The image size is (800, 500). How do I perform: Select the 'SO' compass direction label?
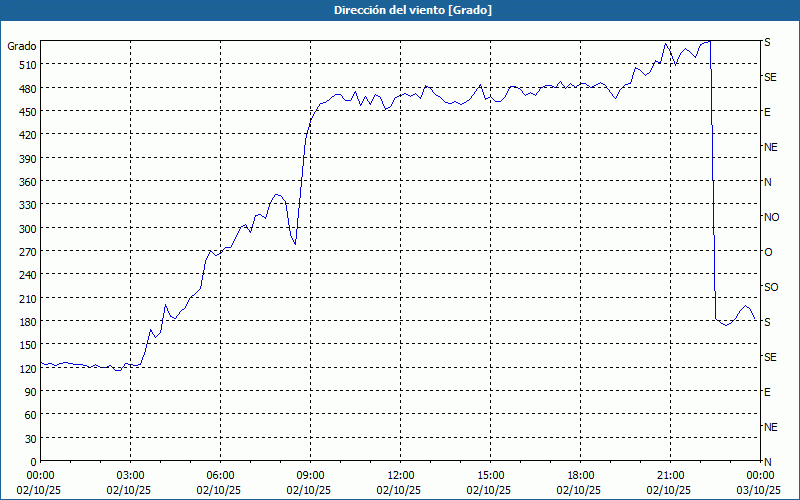(x=770, y=287)
